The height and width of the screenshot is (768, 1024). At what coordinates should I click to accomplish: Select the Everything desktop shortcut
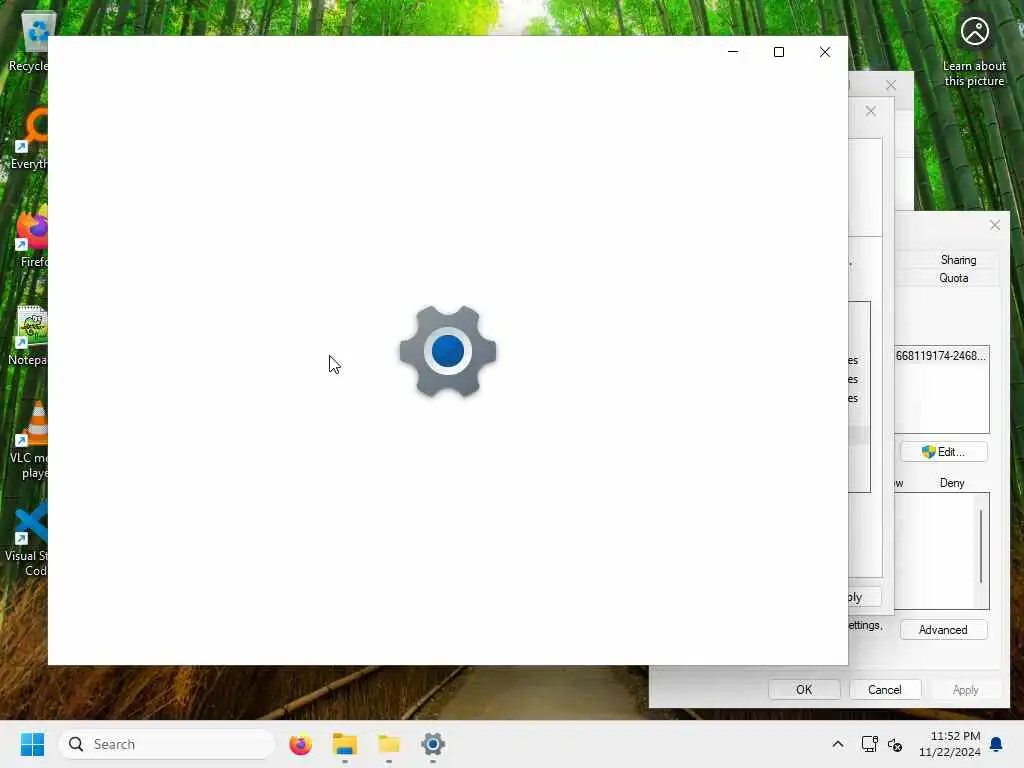[29, 140]
